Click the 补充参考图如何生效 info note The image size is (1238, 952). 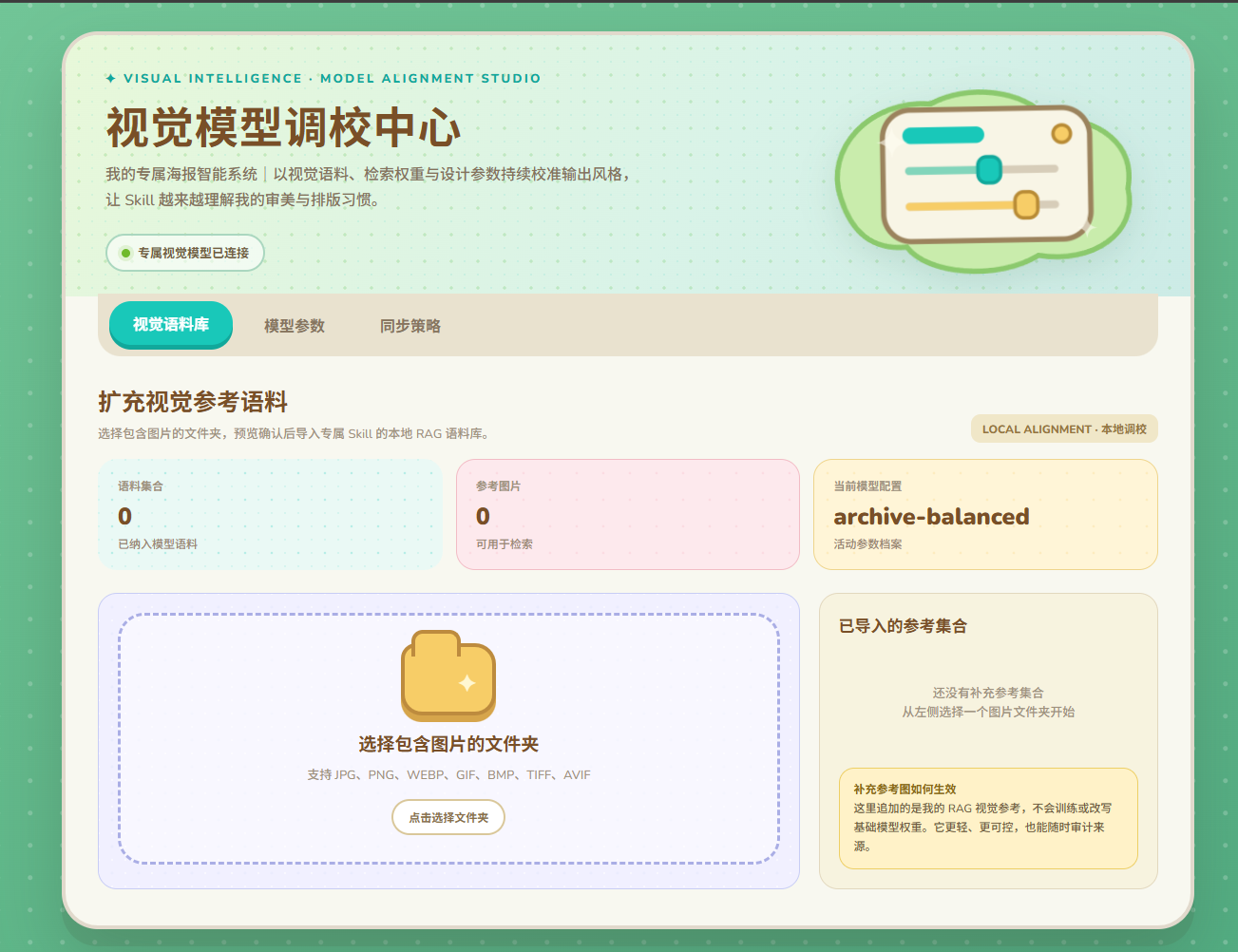coord(988,818)
